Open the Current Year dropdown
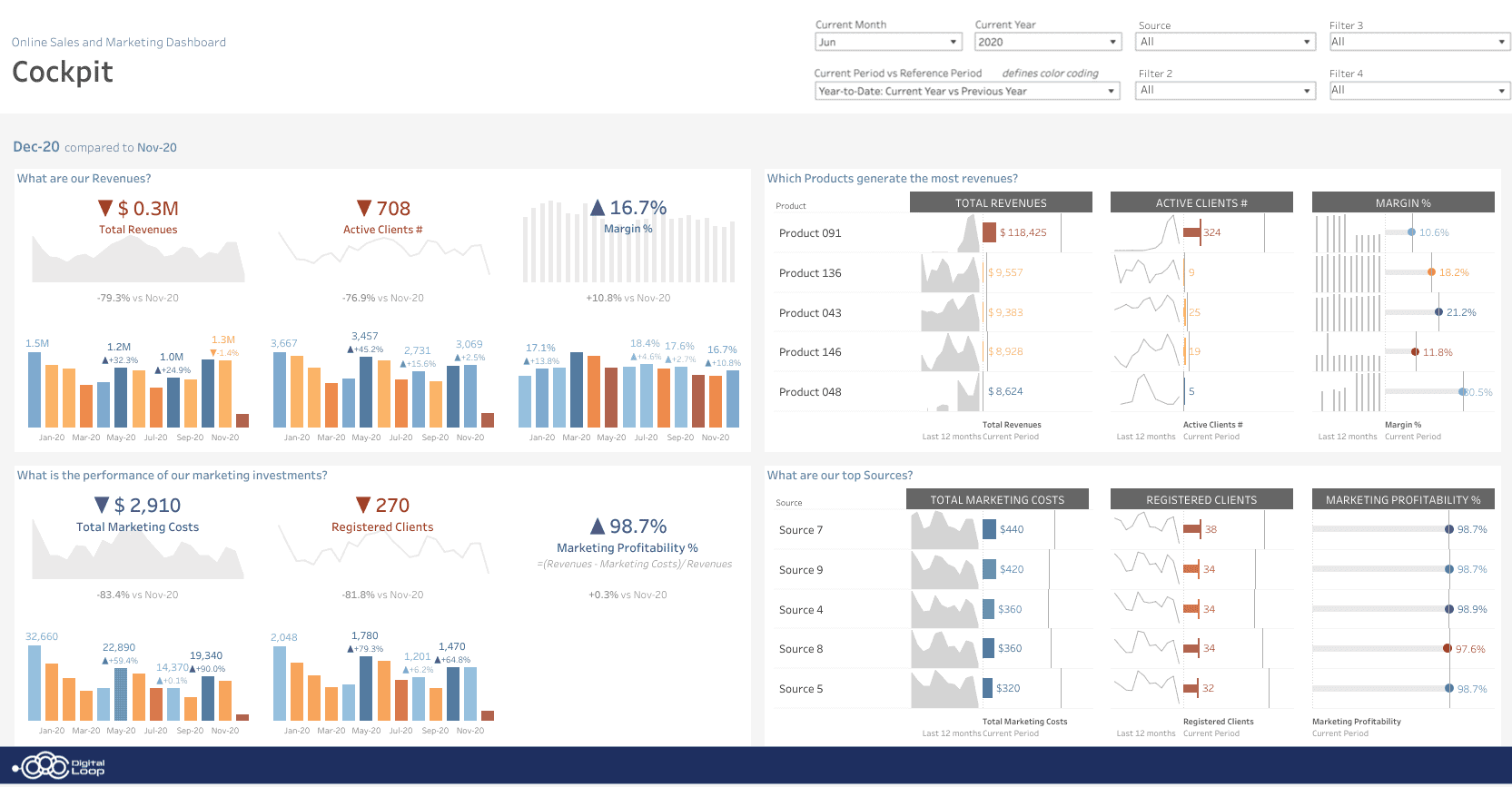The width and height of the screenshot is (1512, 787). (1049, 42)
